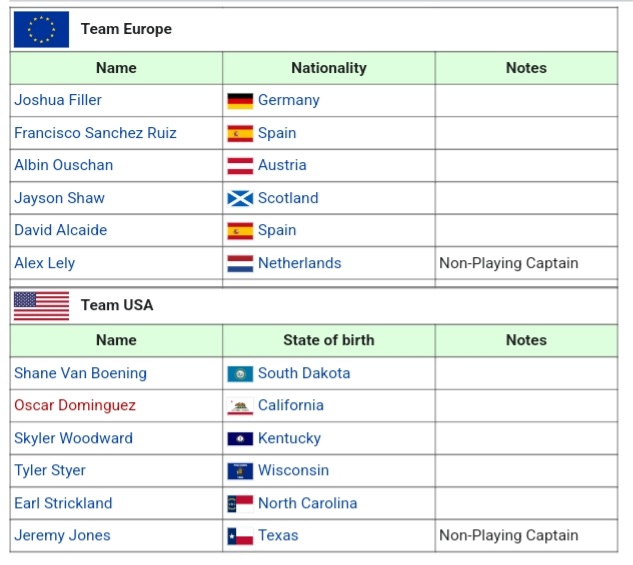Click the Scotland flag icon
The height and width of the screenshot is (565, 633).
click(x=240, y=198)
